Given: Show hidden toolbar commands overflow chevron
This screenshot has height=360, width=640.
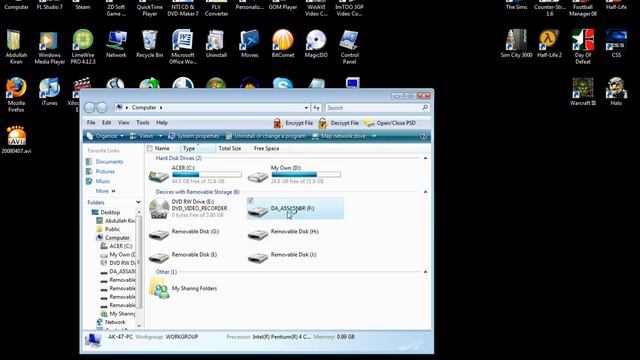Looking at the screenshot, I should tap(374, 136).
